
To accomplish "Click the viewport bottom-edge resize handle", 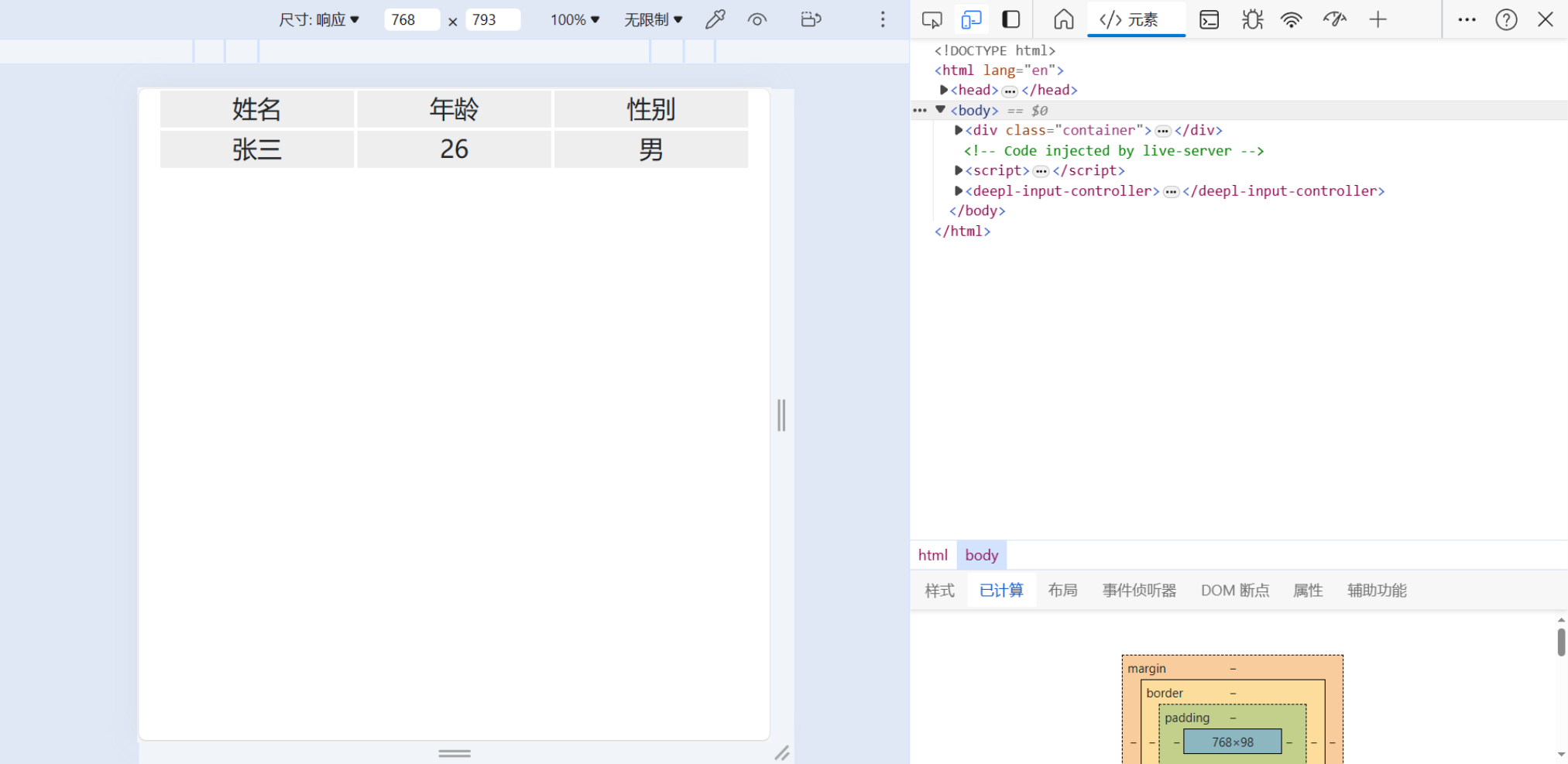I will pos(455,753).
